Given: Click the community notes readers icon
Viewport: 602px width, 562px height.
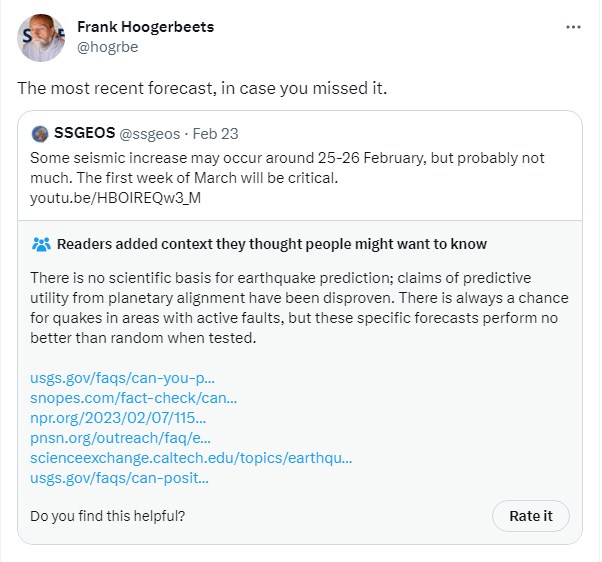Looking at the screenshot, I should coord(41,244).
